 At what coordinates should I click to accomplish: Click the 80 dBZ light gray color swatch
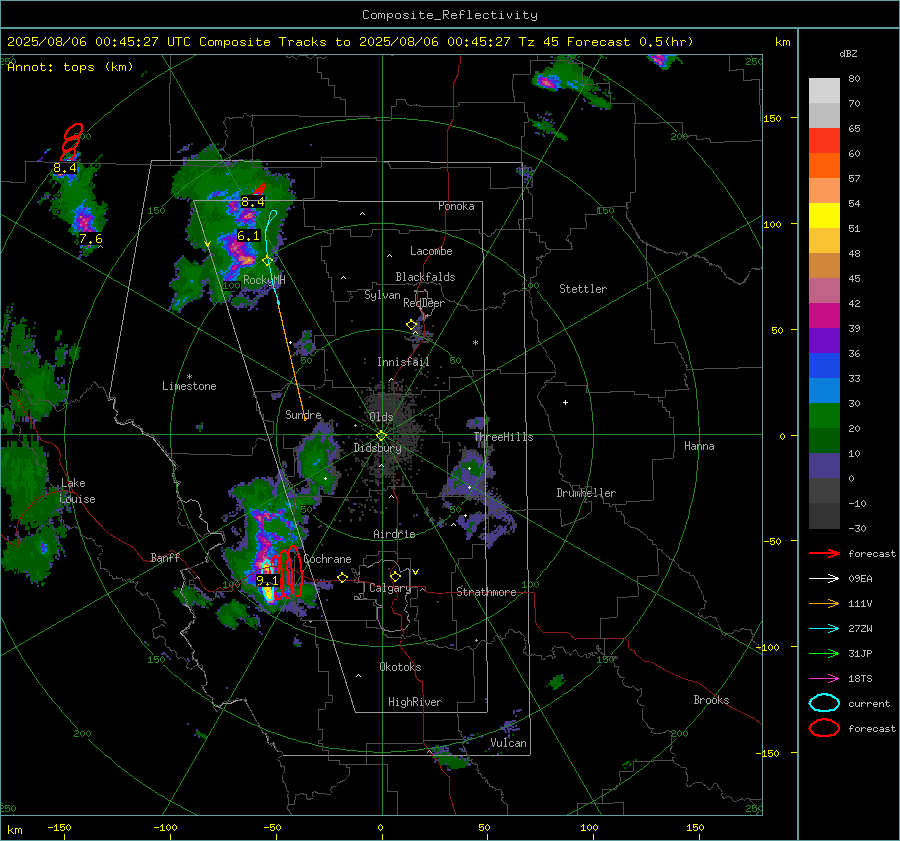click(x=824, y=90)
